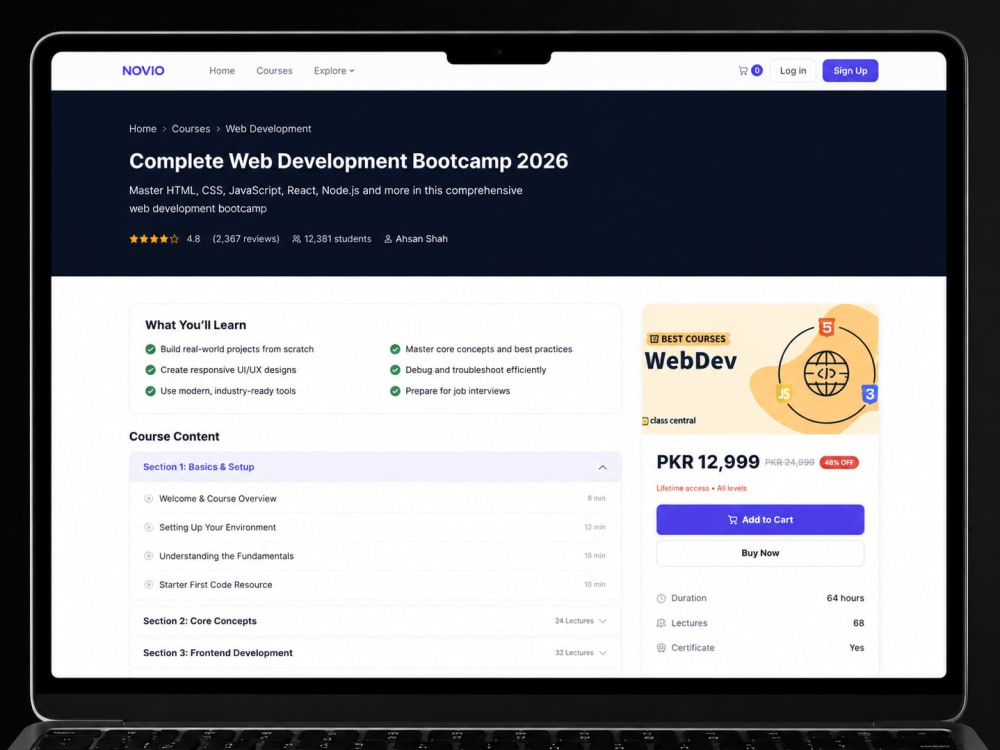Click the Certificate Yes value
This screenshot has height=750, width=1000.
(857, 648)
